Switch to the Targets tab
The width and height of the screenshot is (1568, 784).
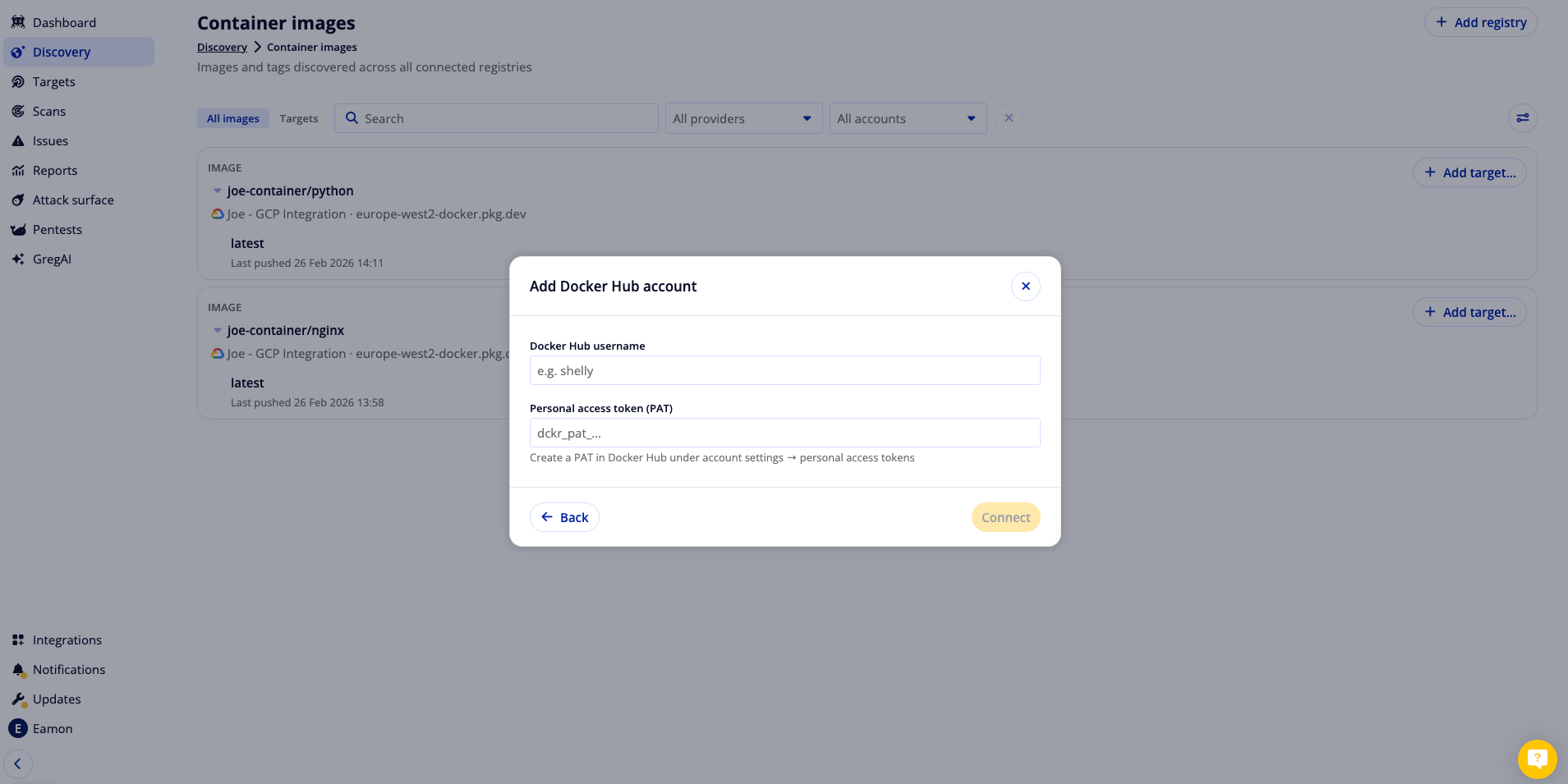[x=299, y=118]
